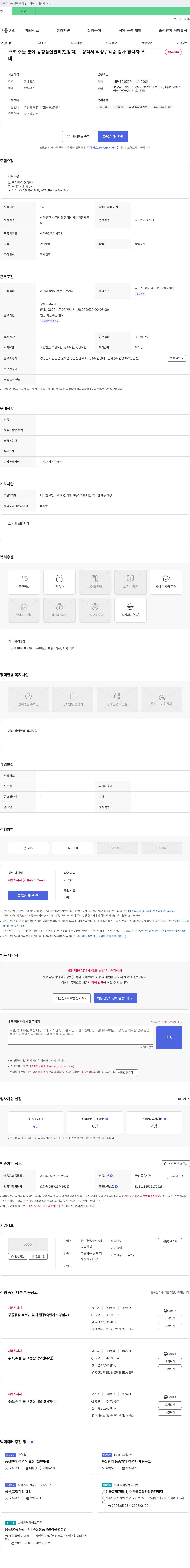Click the 식사제공(3식) benefit icon

tap(130, 610)
